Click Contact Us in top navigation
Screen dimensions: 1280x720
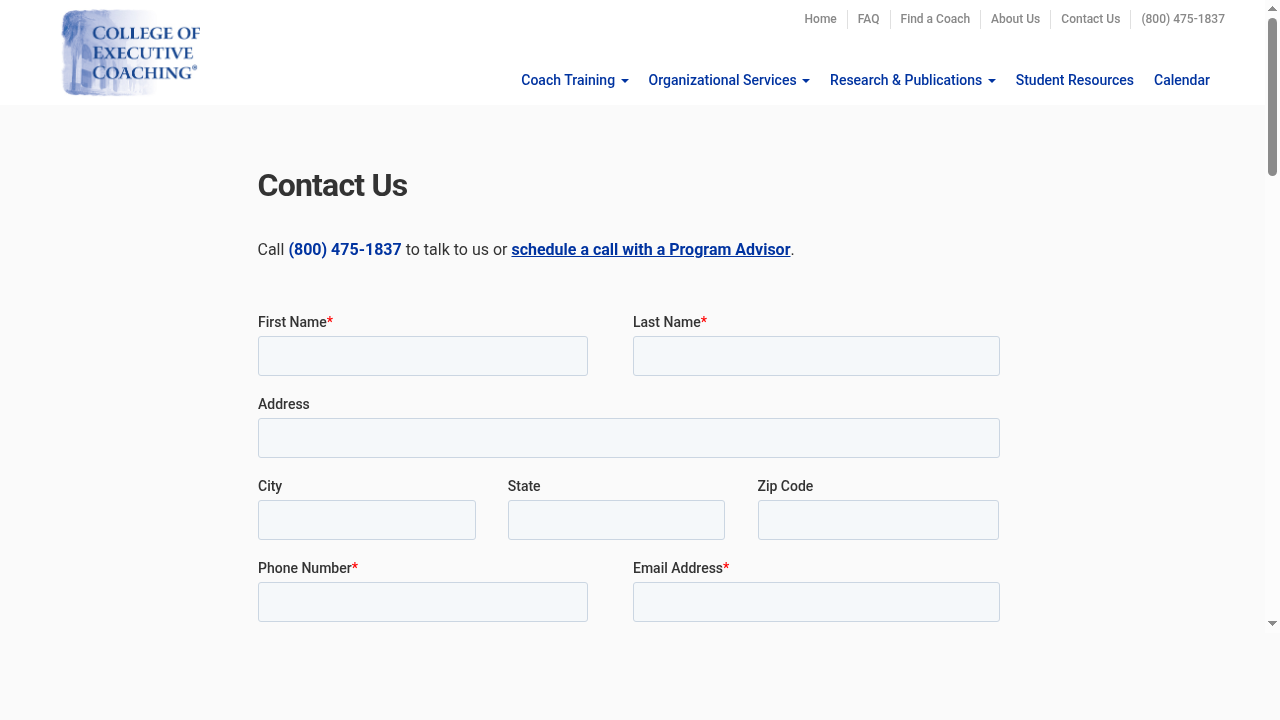[x=1090, y=19]
